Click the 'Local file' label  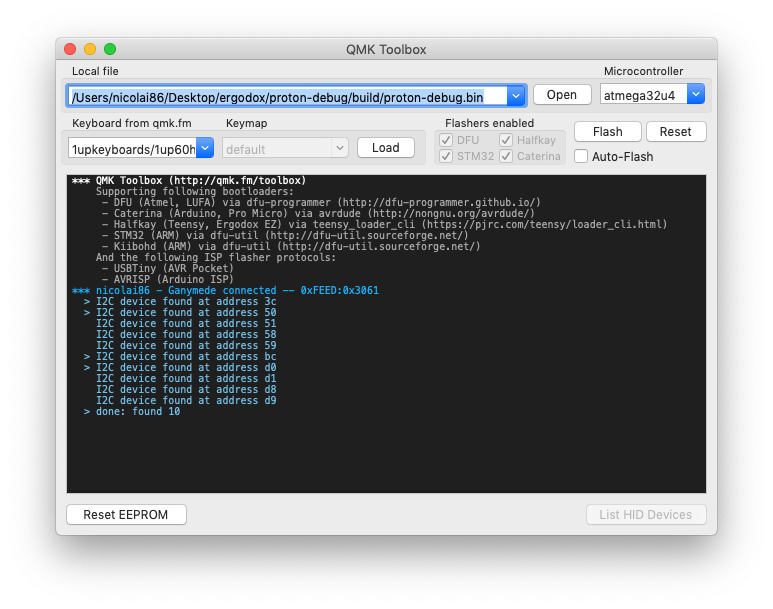95,71
